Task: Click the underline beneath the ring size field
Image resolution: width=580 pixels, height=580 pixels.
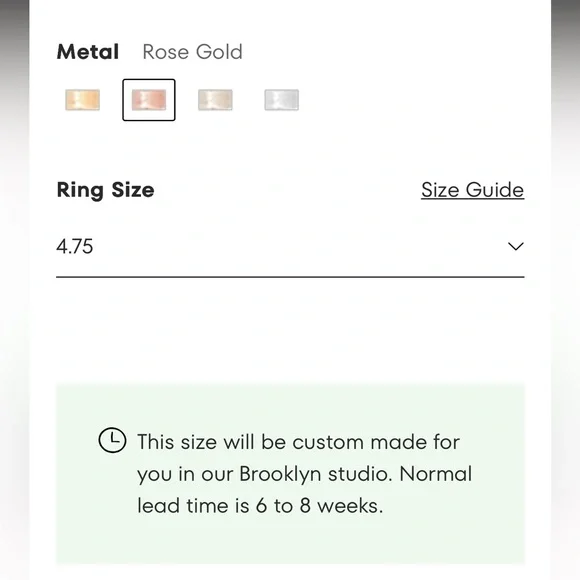Action: pos(290,276)
